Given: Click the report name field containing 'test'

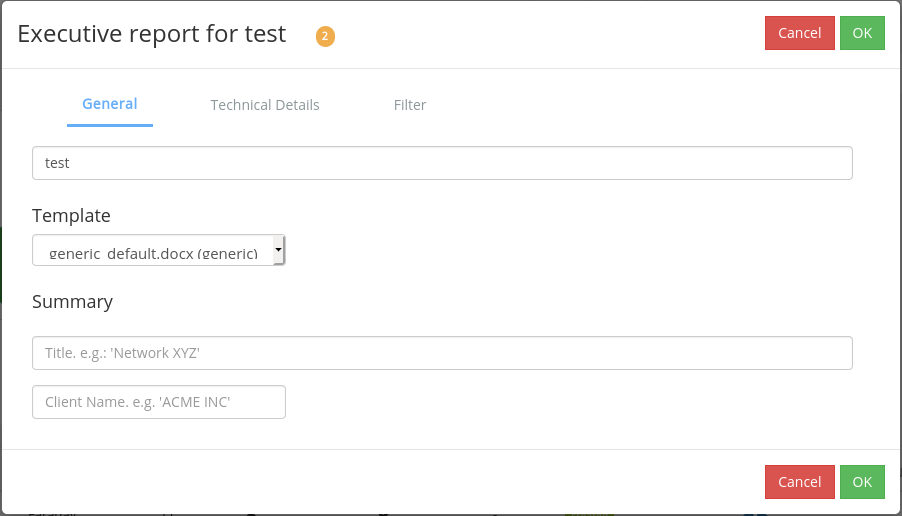Looking at the screenshot, I should click(x=442, y=163).
